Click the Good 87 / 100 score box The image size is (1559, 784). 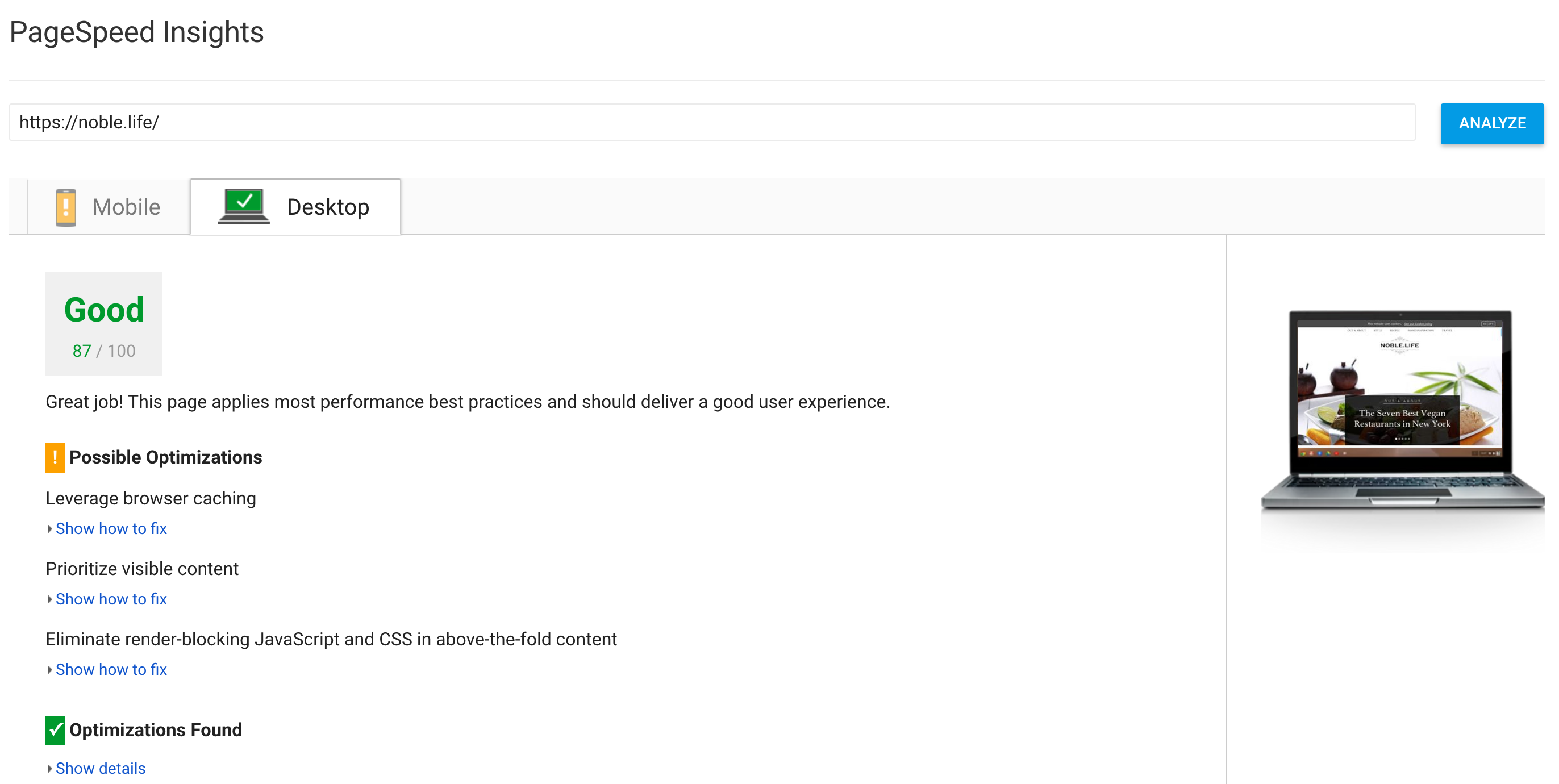coord(104,324)
